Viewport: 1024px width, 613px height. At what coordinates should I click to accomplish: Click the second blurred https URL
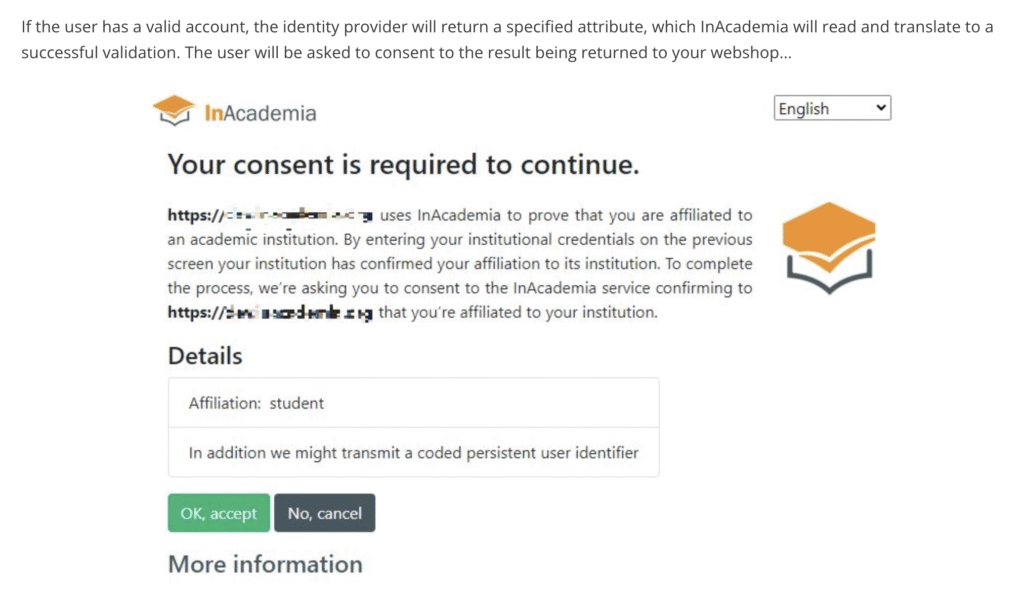(x=271, y=312)
